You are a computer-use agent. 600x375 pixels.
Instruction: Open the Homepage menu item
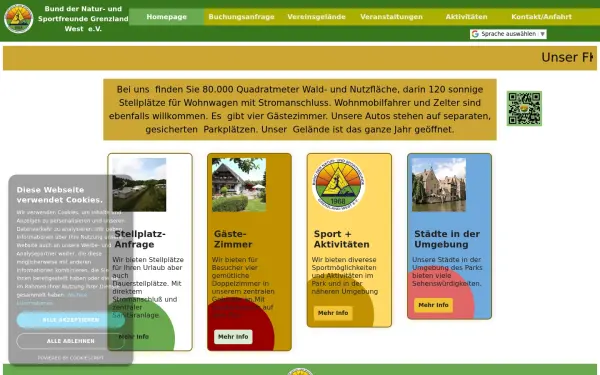point(166,17)
